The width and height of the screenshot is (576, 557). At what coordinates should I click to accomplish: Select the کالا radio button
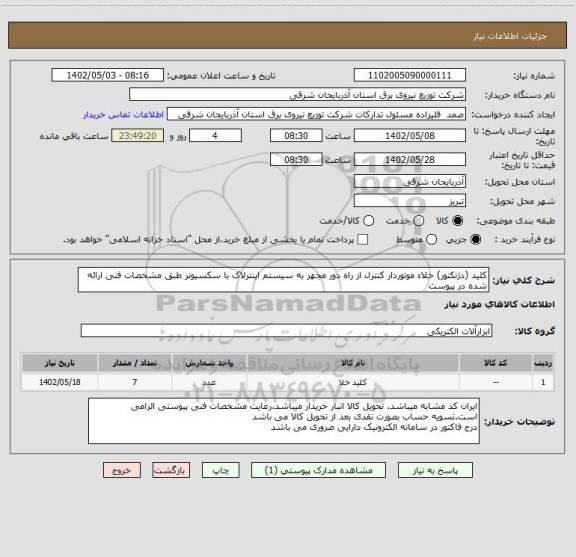point(457,221)
